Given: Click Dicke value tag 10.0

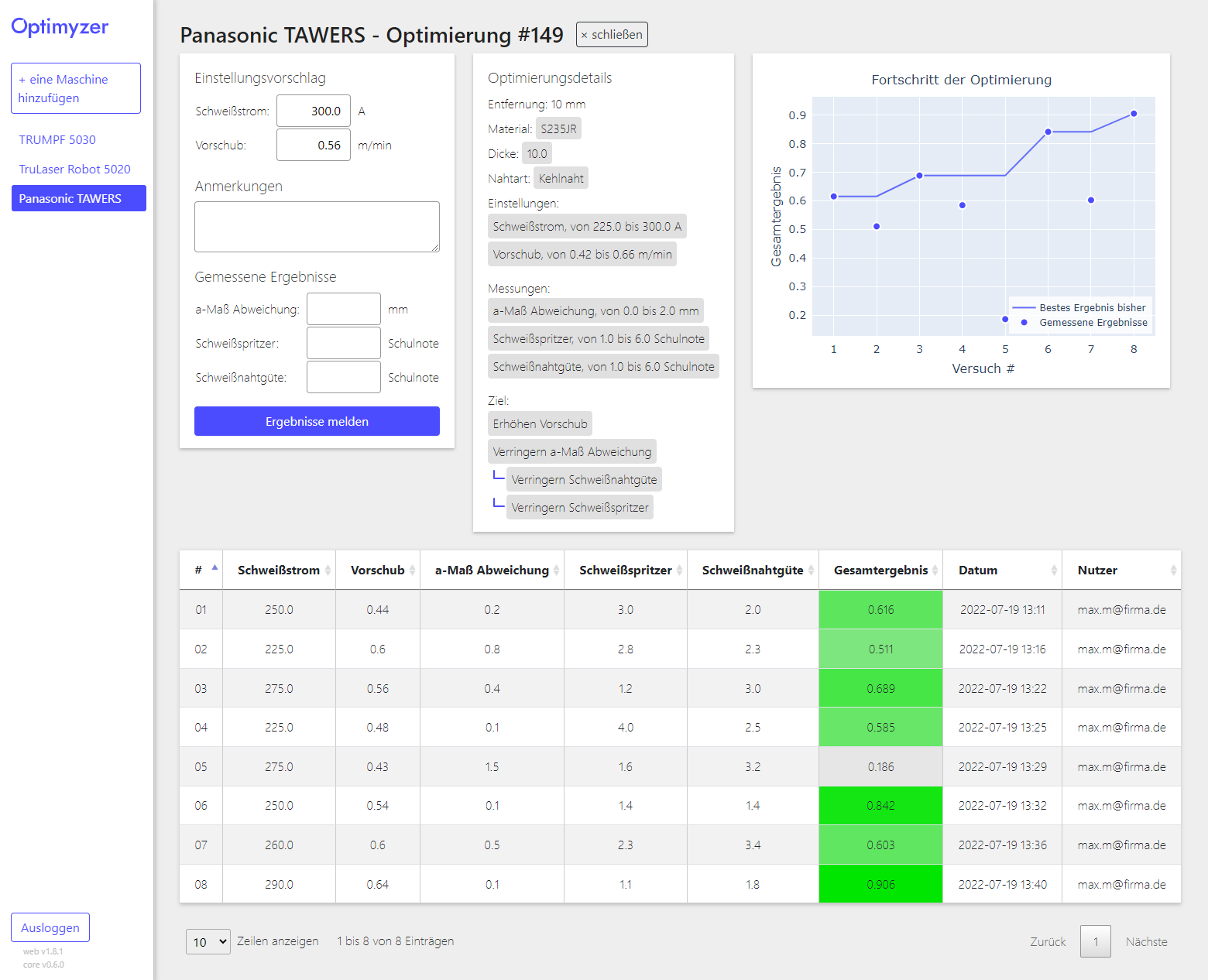Looking at the screenshot, I should pos(537,153).
